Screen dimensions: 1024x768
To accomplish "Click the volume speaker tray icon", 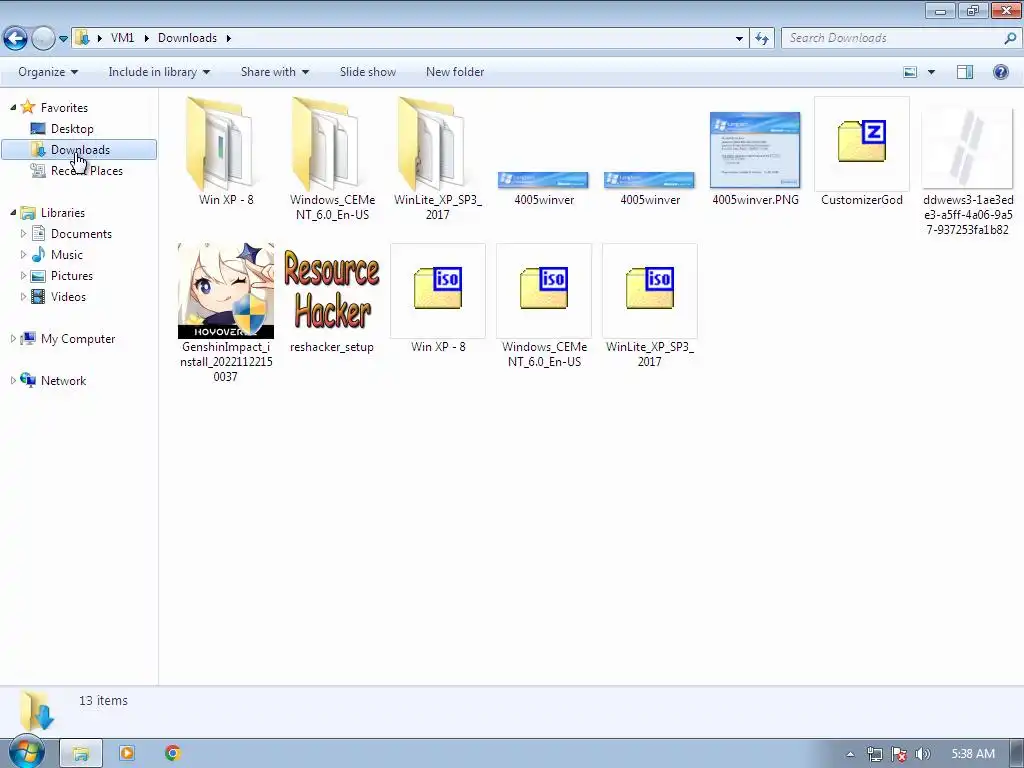I will tap(922, 754).
